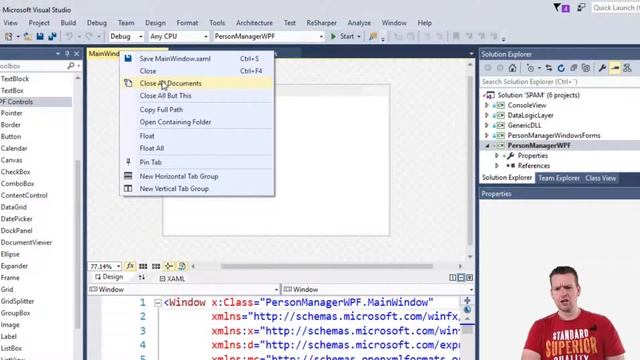Select Pin Tab menu entry
Screen dimensions: 640x360
(x=197, y=162)
